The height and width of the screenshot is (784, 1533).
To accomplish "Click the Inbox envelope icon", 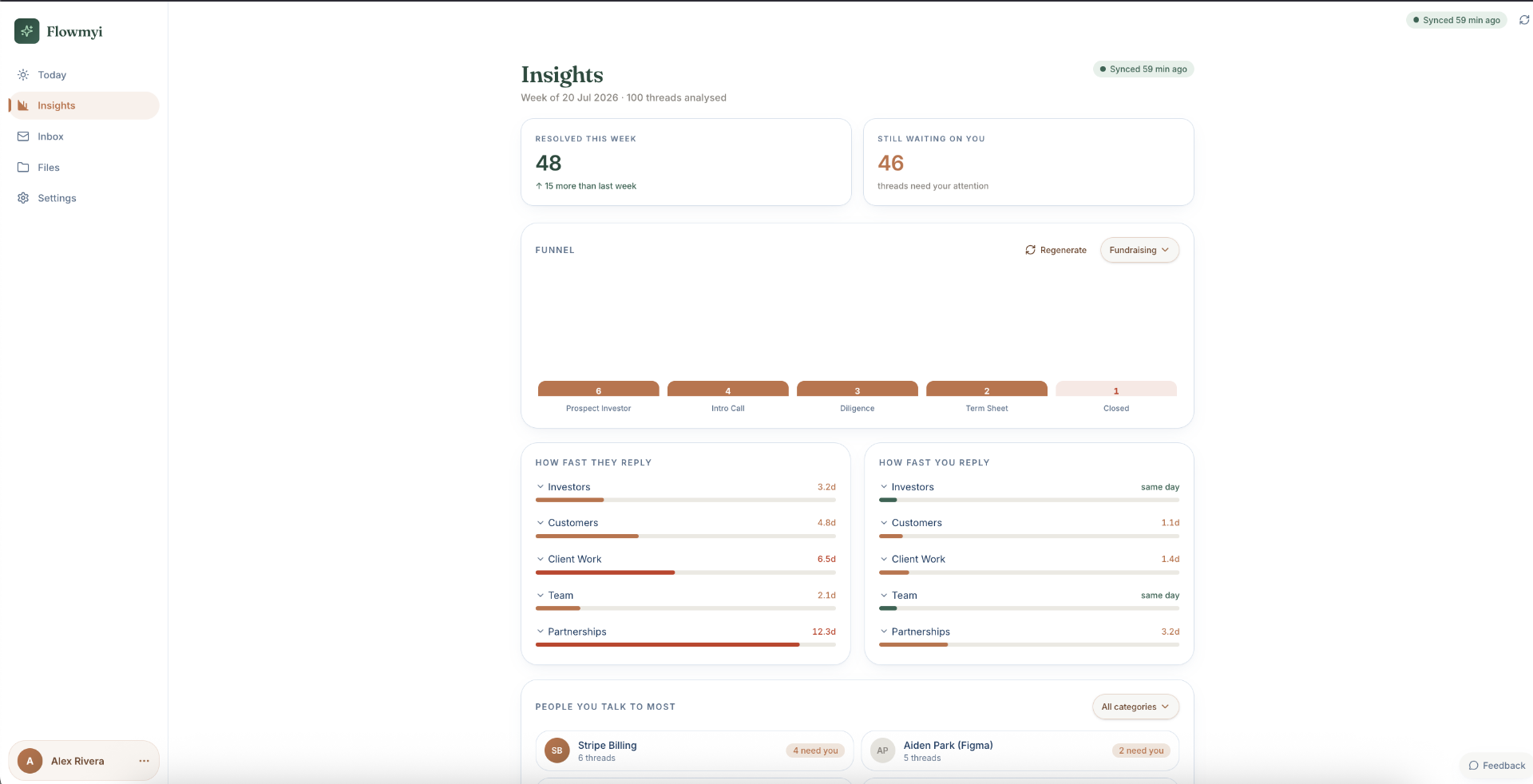I will (23, 137).
